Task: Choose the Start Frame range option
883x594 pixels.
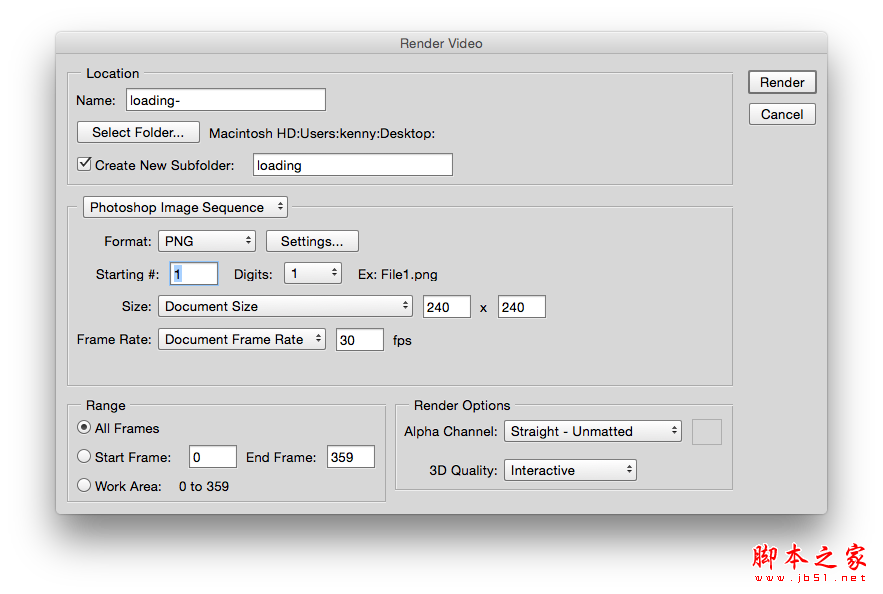Action: coord(84,457)
